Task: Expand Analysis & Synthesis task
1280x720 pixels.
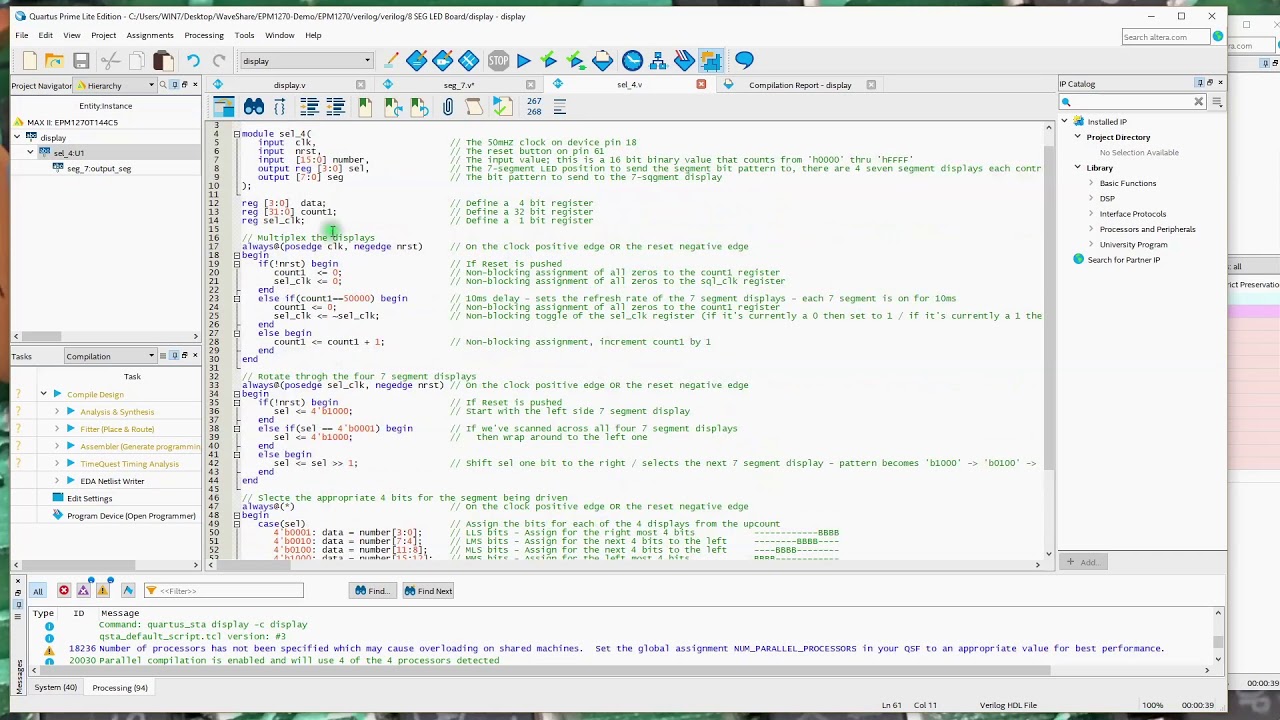Action: 57,412
